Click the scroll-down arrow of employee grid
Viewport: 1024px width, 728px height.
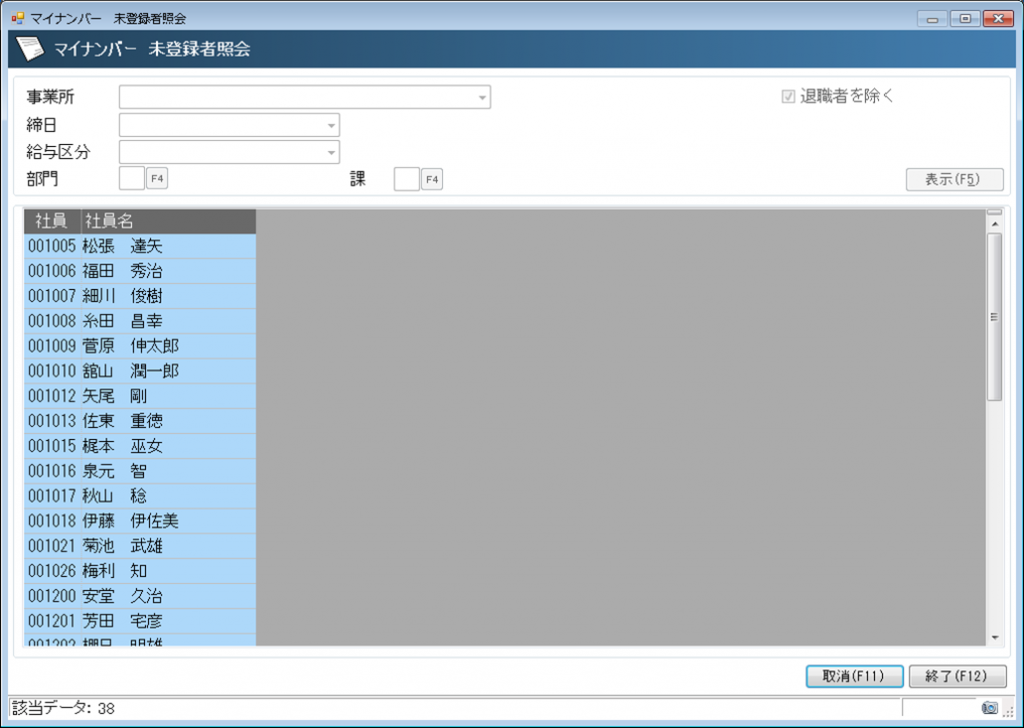click(994, 637)
